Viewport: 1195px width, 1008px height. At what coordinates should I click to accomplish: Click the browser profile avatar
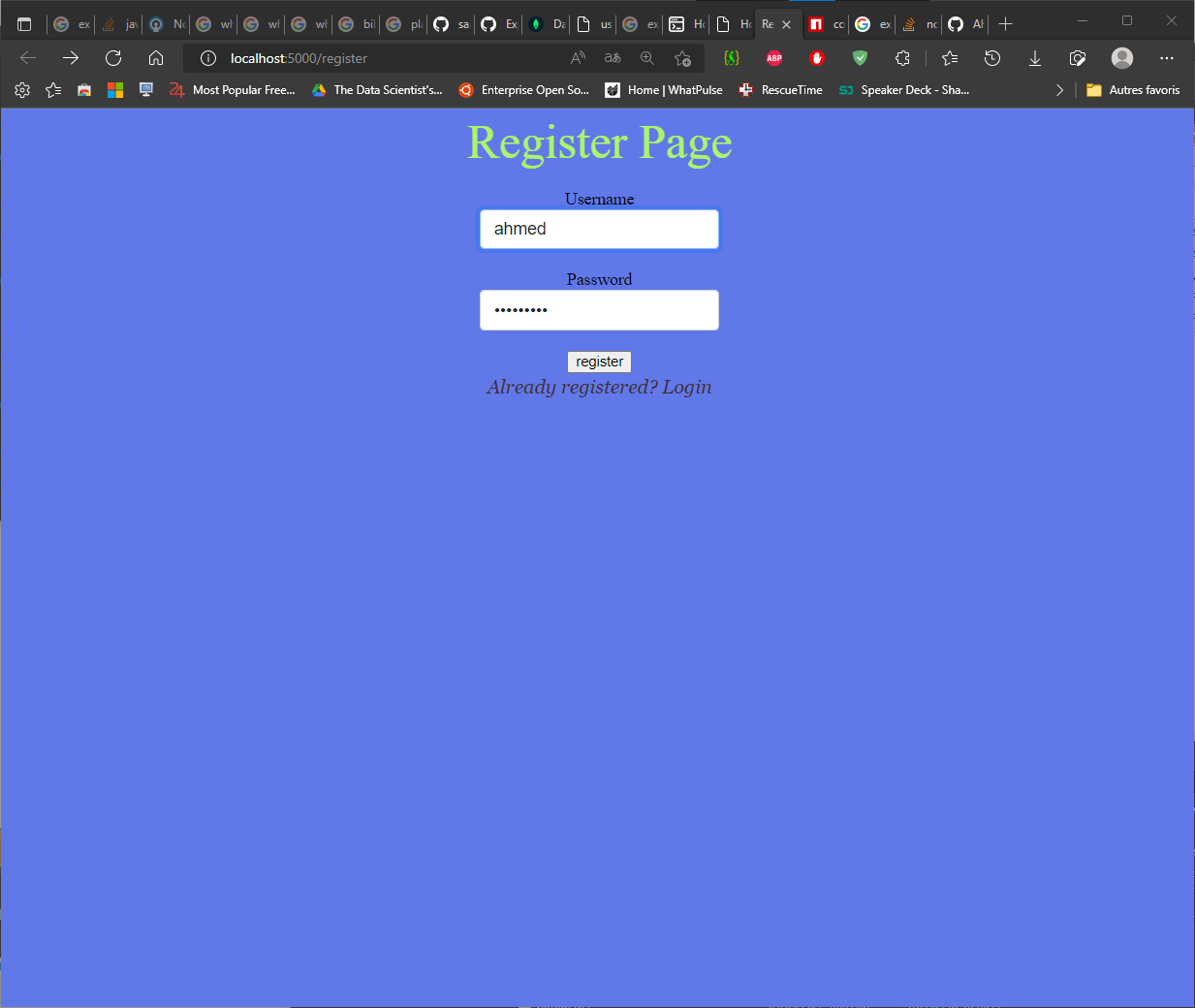click(x=1121, y=58)
